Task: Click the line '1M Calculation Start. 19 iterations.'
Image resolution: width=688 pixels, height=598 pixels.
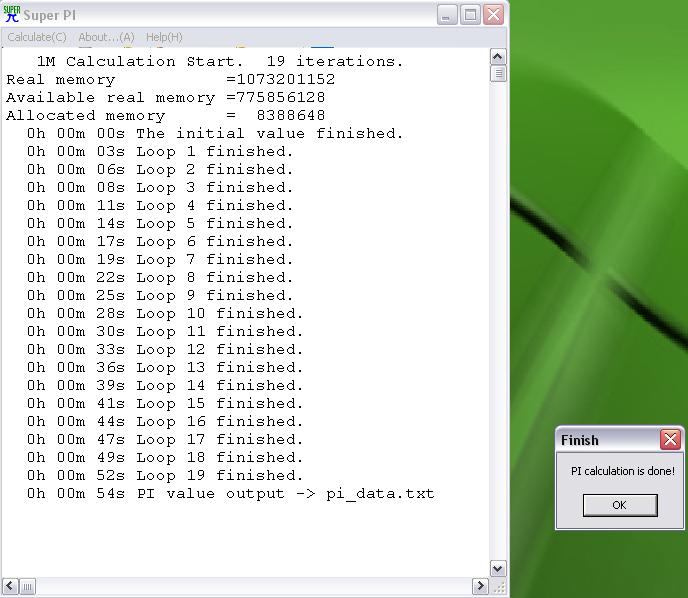Action: pos(220,61)
